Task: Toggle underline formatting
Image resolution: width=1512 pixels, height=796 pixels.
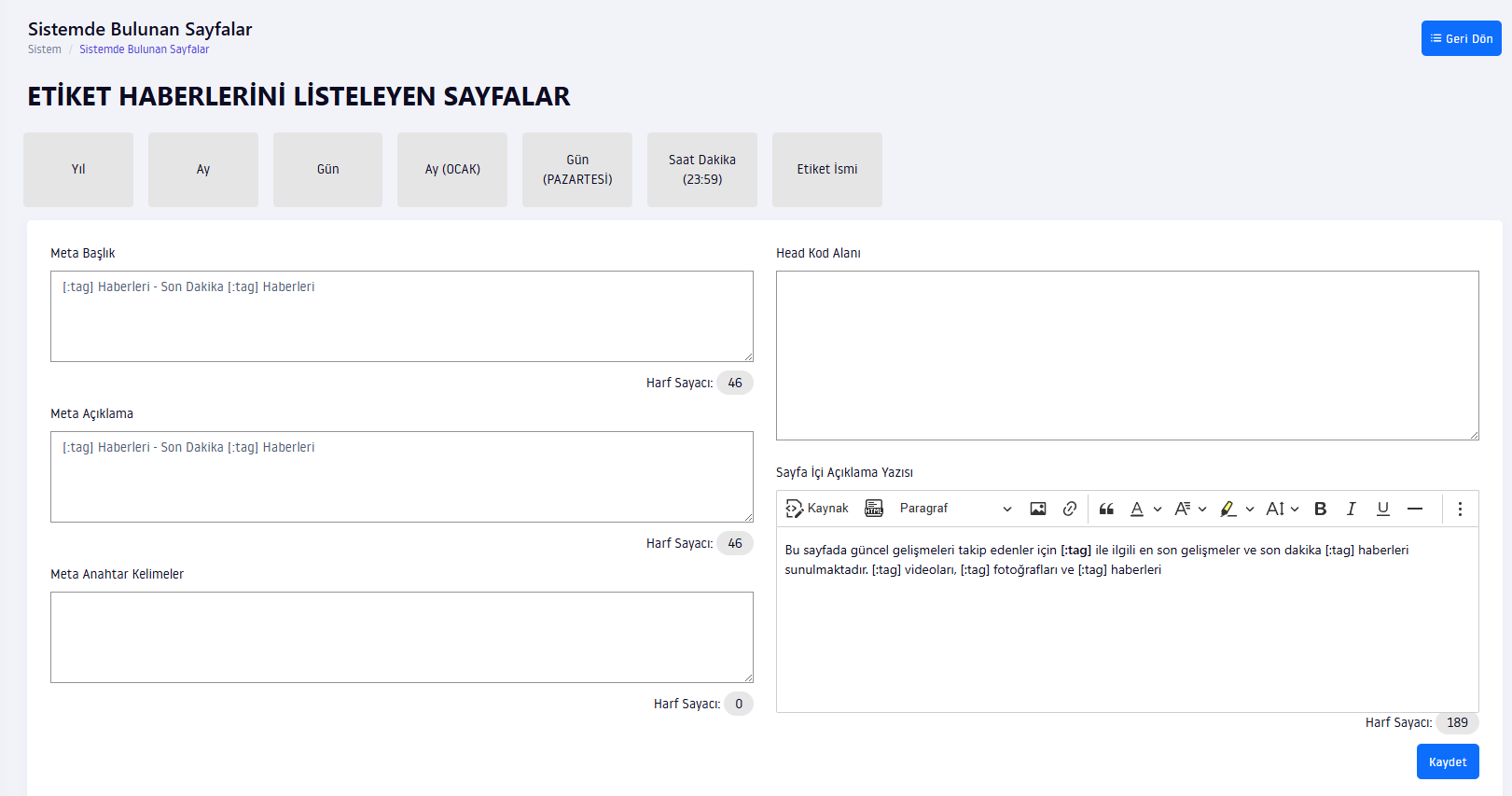Action: click(1383, 509)
